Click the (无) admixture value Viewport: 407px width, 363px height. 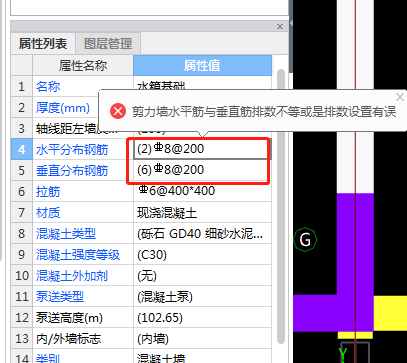point(202,276)
